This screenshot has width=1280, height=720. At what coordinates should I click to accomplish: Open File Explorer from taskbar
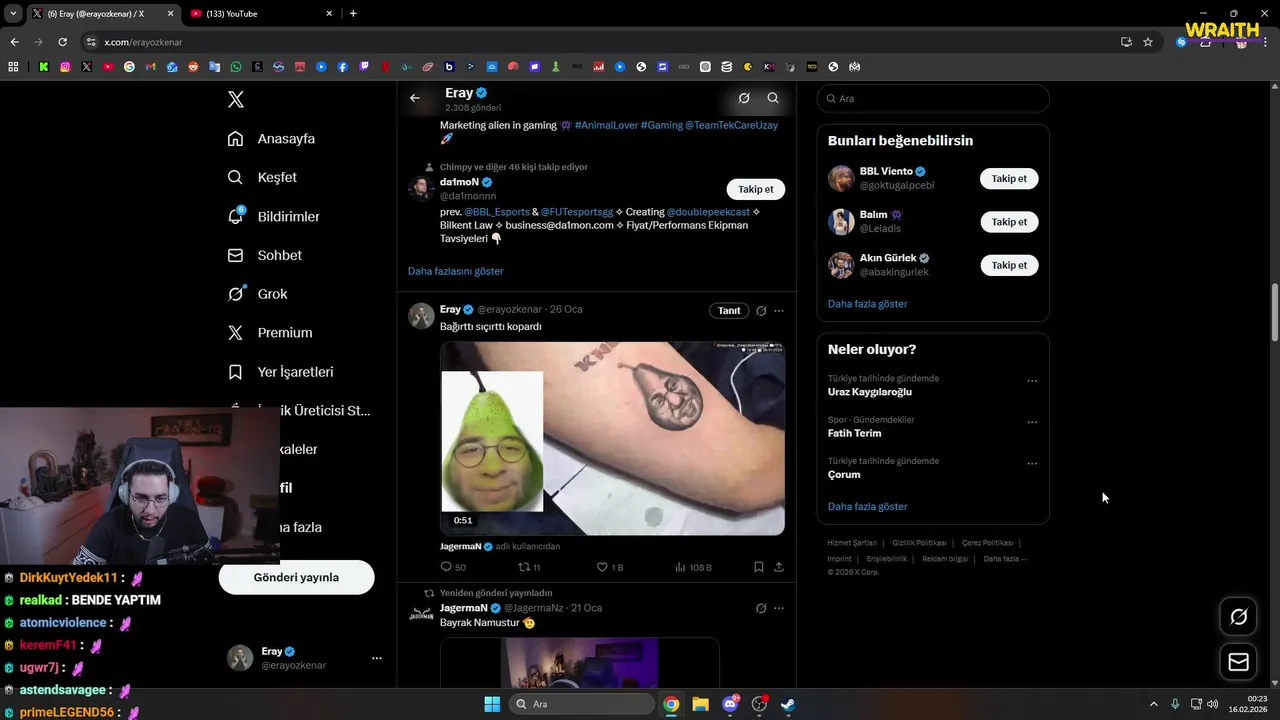point(700,704)
